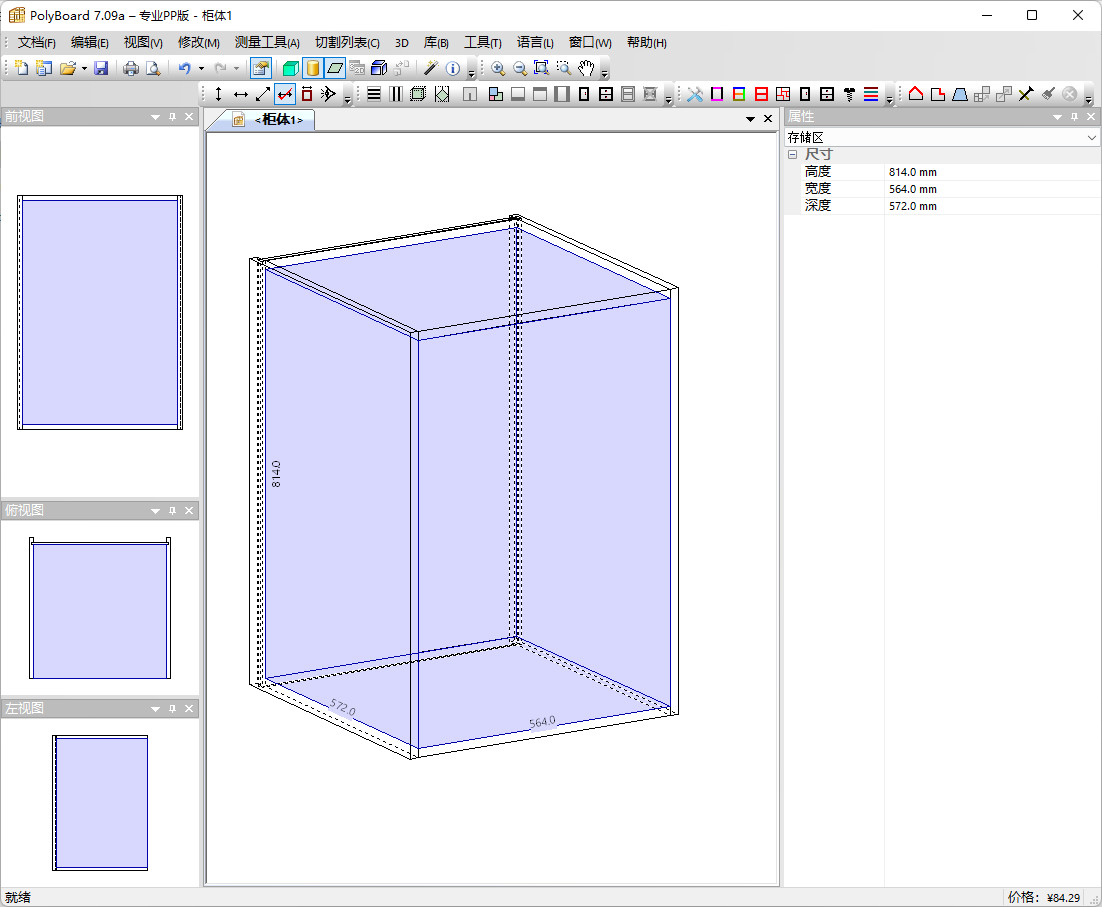Click the magenta rectangle frame icon
Screen dimensions: 1102x907
click(717, 94)
